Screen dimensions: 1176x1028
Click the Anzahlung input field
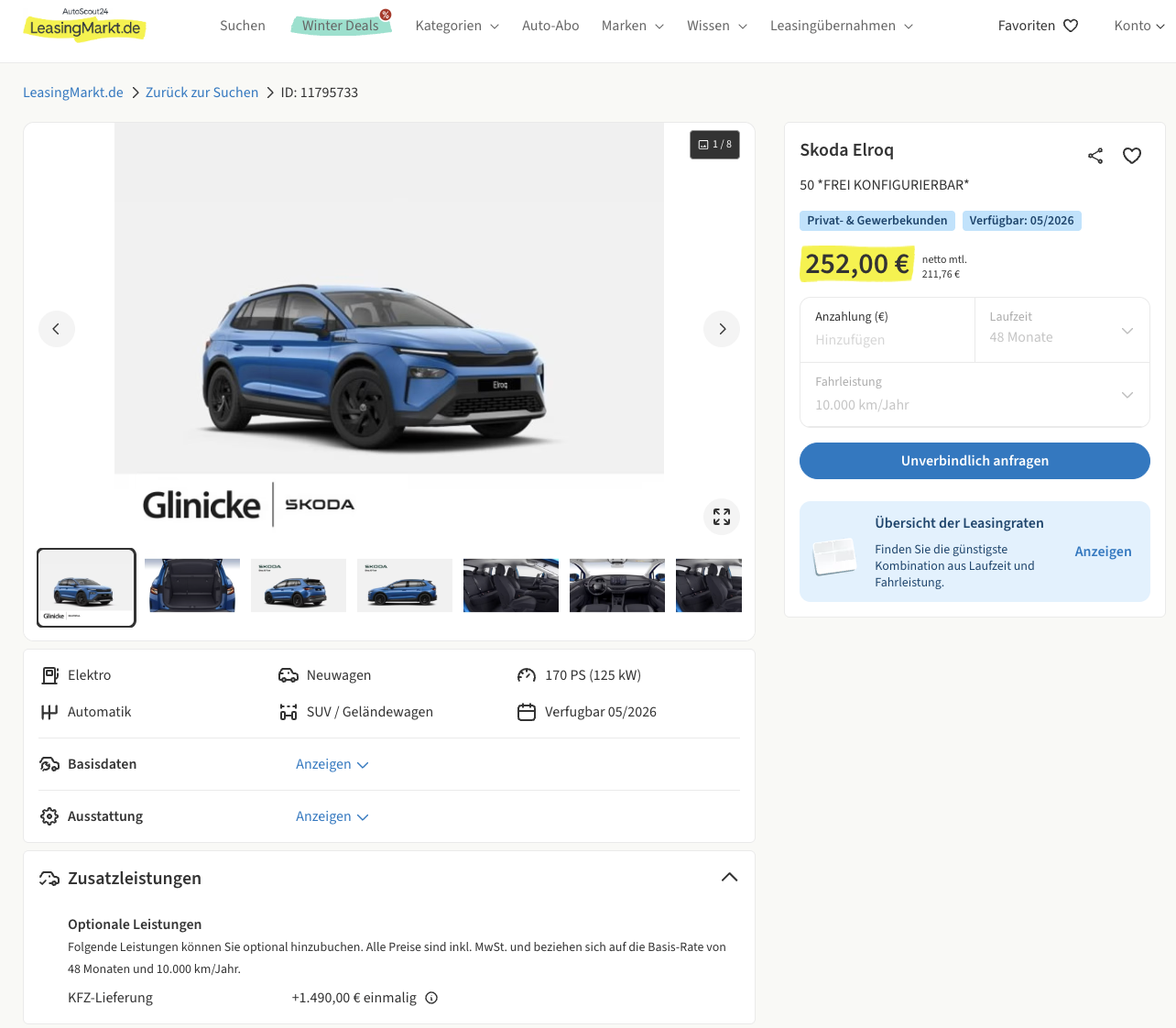tap(887, 339)
